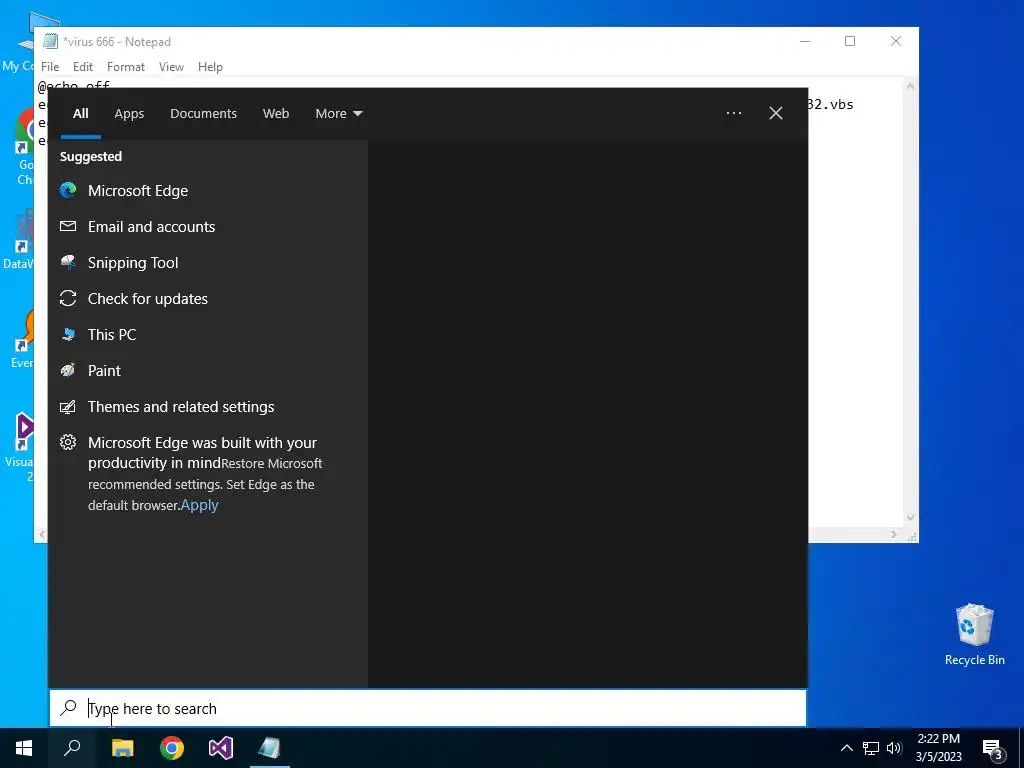Open network status tray icon

[x=871, y=748]
